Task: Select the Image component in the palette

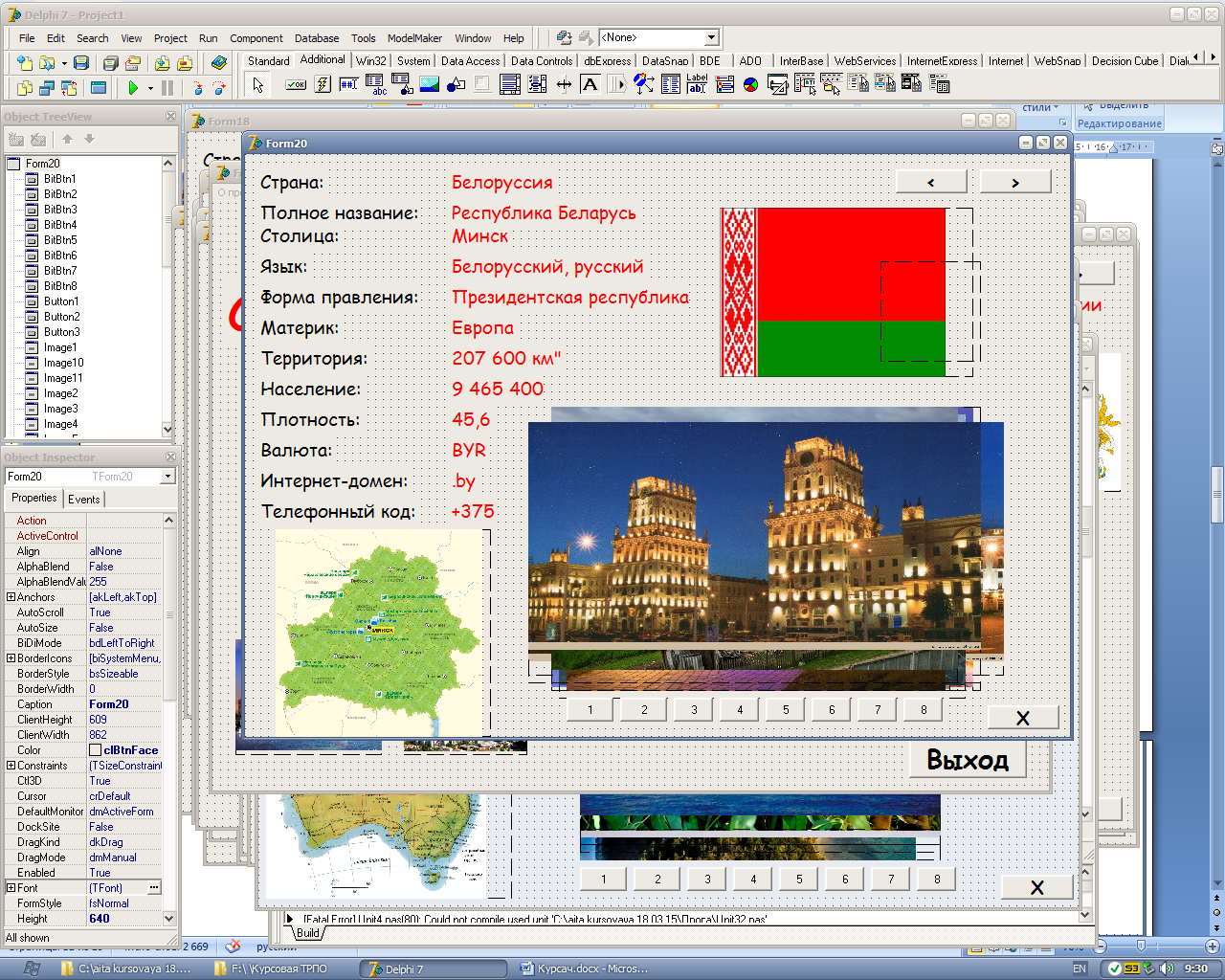Action: tap(430, 84)
